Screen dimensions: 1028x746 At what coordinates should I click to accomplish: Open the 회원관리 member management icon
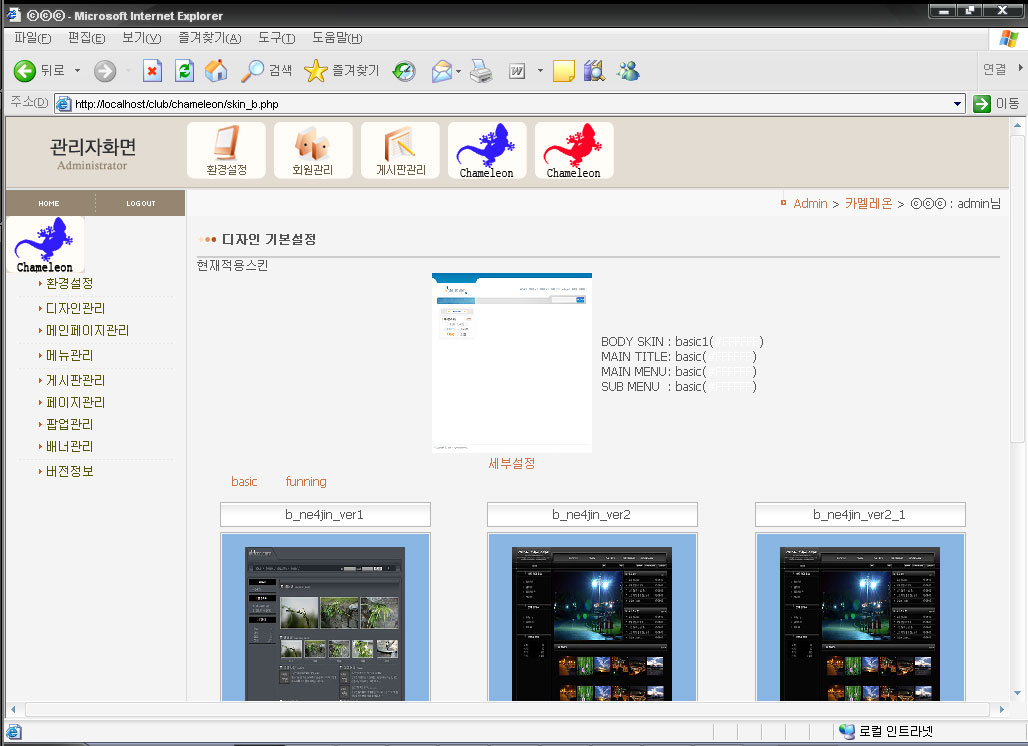tap(313, 150)
